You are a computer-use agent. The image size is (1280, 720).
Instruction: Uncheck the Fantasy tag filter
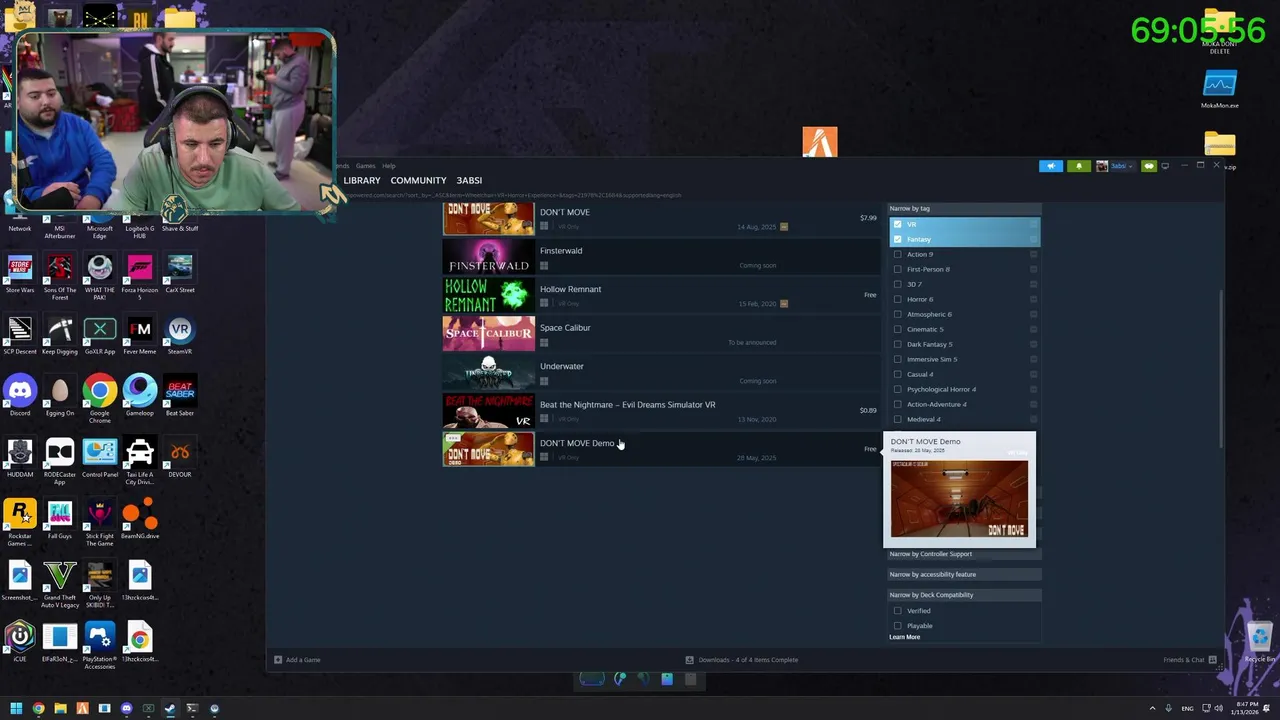click(x=897, y=239)
